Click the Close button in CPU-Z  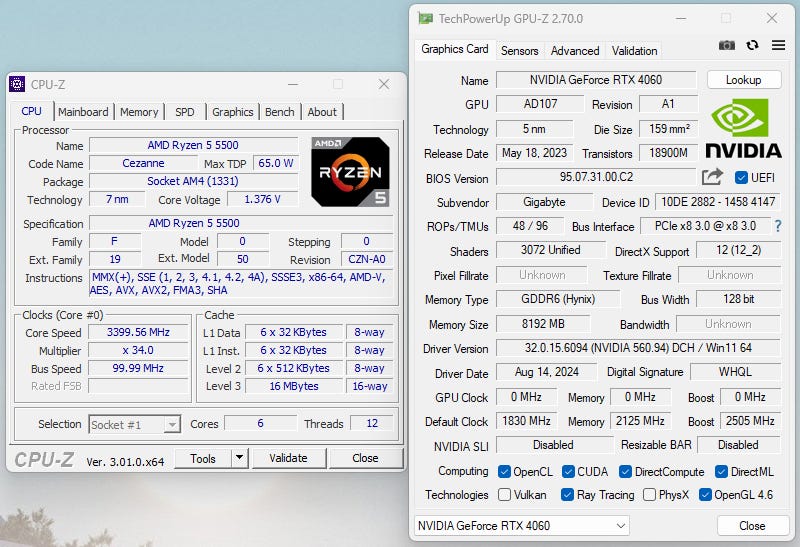tap(365, 458)
